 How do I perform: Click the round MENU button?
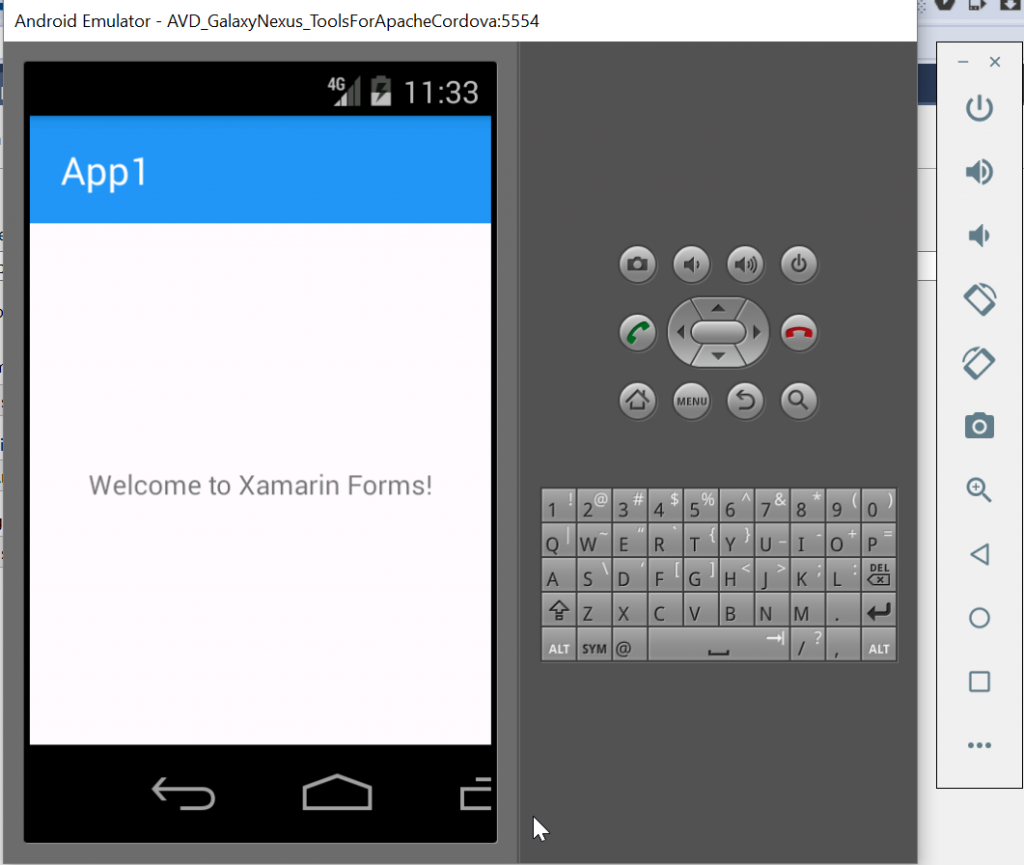coord(691,400)
